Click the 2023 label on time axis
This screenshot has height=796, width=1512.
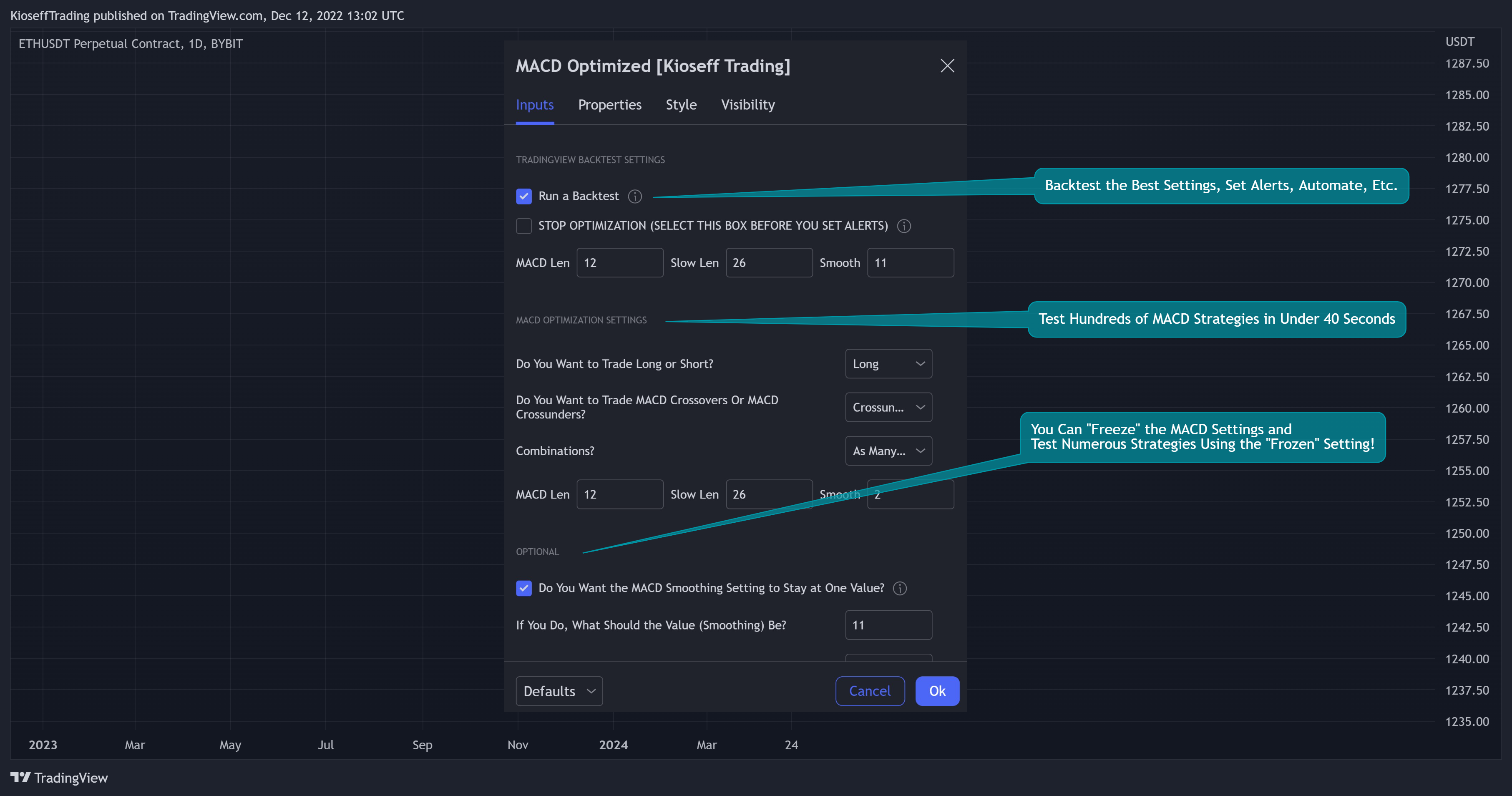(43, 745)
